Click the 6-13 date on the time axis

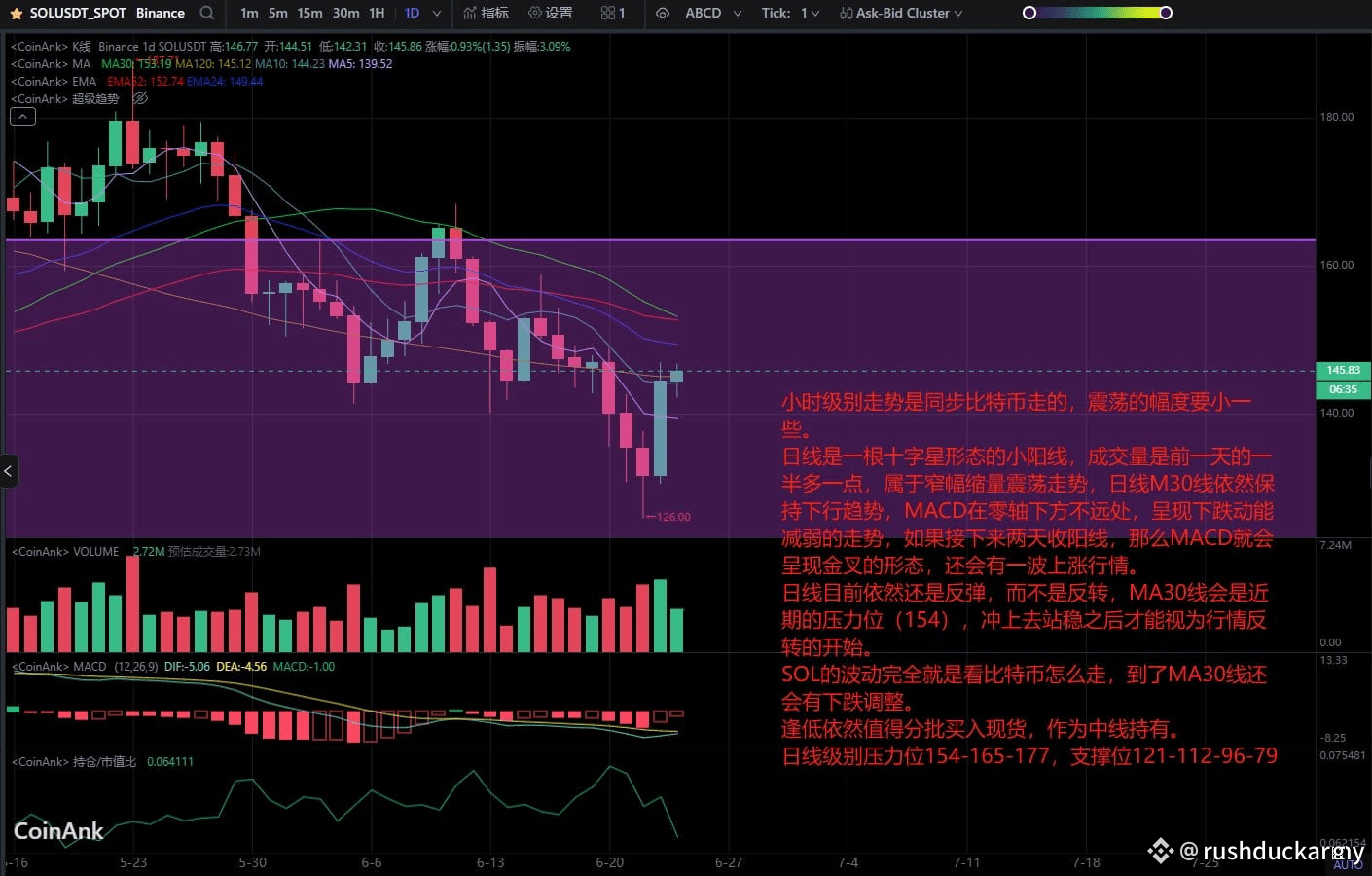(x=490, y=862)
